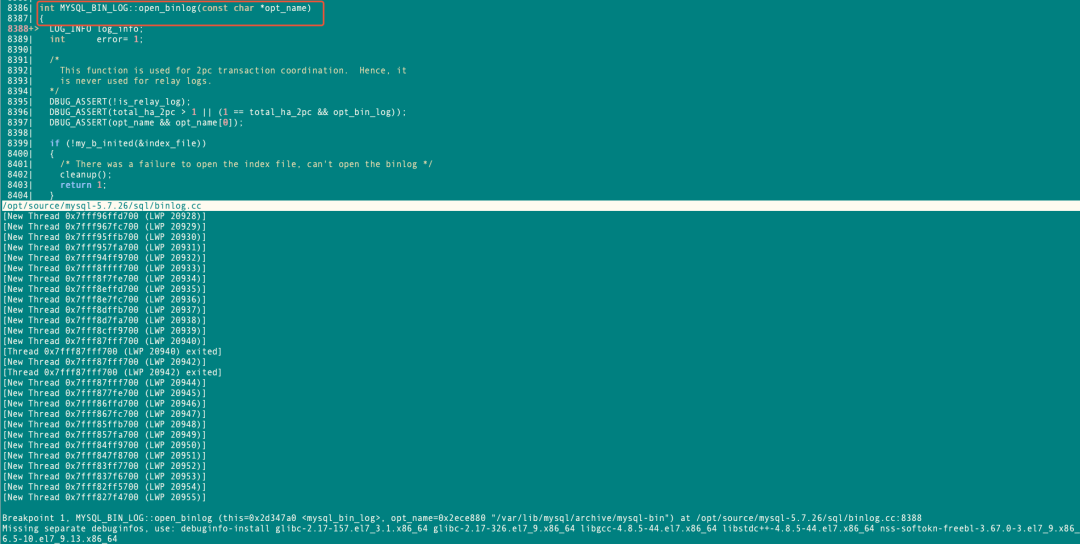The width and height of the screenshot is (1080, 544).
Task: Click the 'cleanup();' call line
Action: 85,174
